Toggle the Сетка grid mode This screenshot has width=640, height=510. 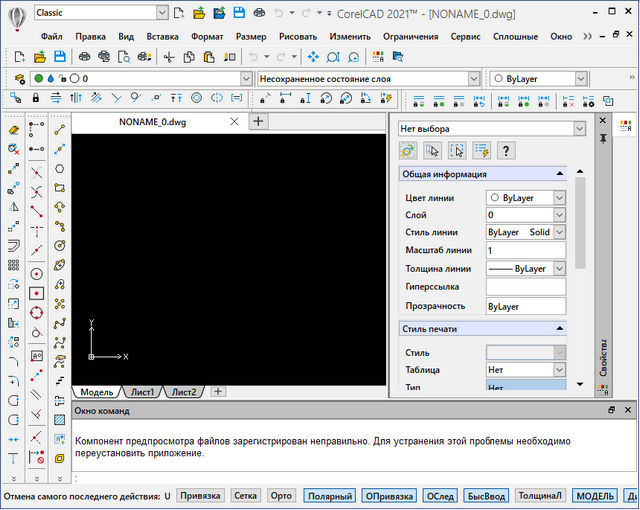[245, 496]
